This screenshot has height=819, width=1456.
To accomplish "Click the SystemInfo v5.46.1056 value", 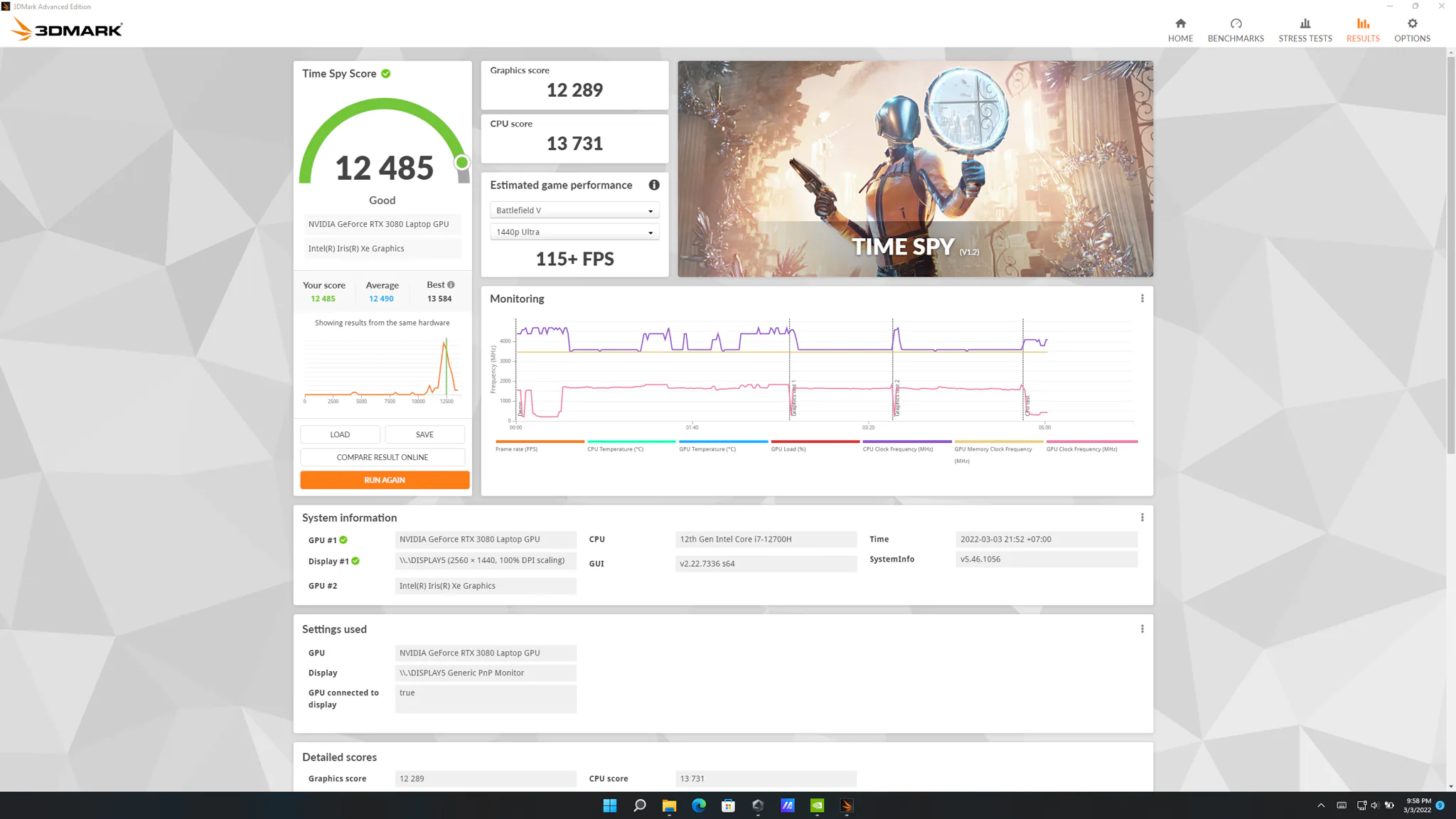I will point(1046,559).
